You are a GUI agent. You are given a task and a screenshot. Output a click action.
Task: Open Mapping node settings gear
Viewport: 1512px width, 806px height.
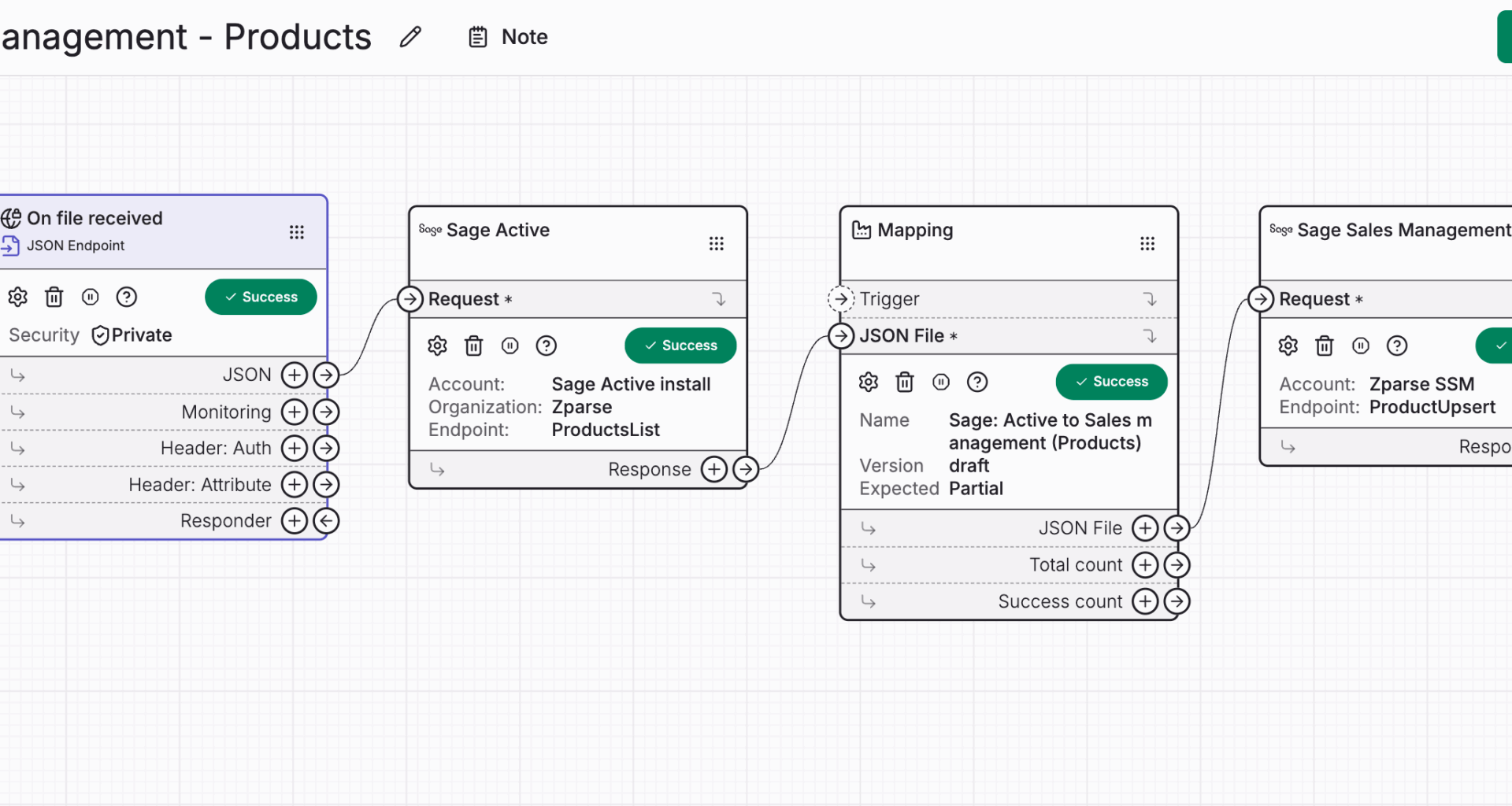pyautogui.click(x=869, y=382)
